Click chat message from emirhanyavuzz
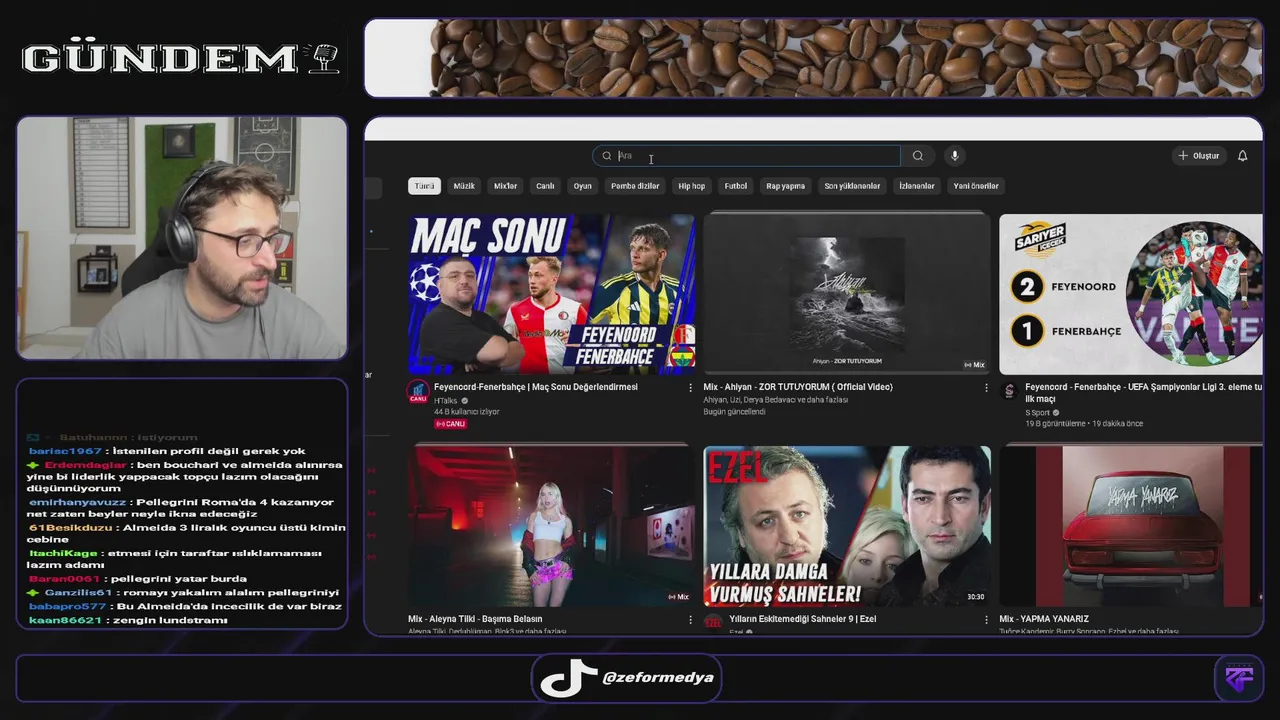This screenshot has width=1280, height=720. 180,508
